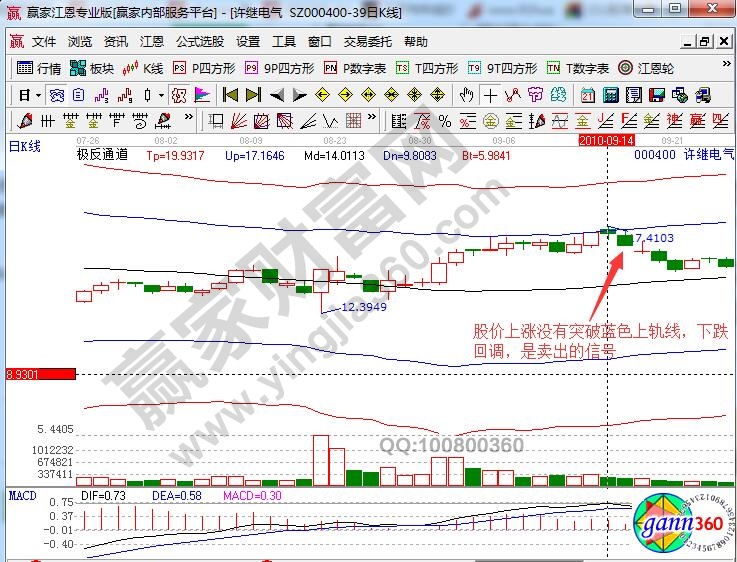Viewport: 737px width, 562px height.
Task: Click the floppy disk save icon
Action: tap(656, 95)
